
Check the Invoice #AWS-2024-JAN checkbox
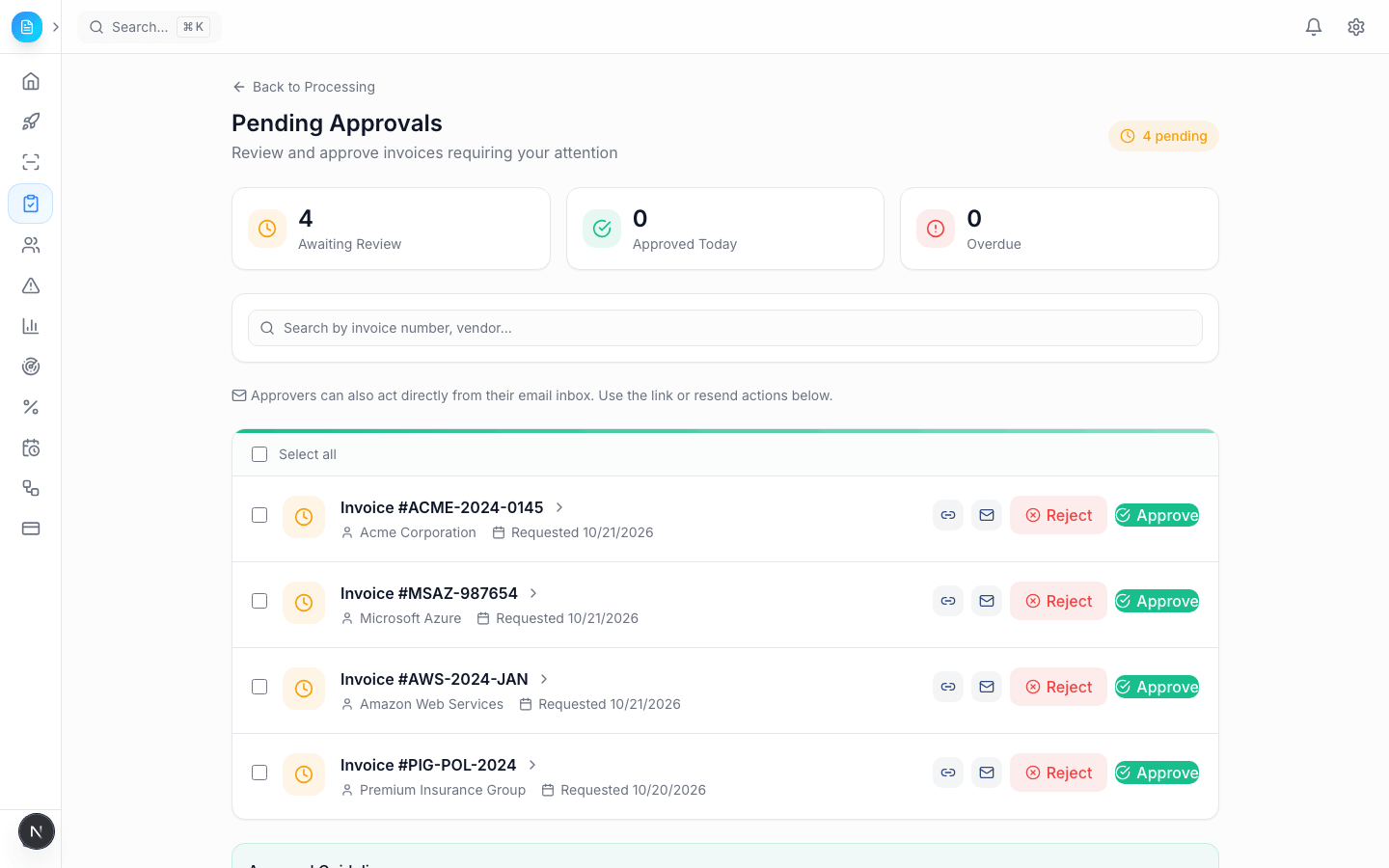(259, 687)
